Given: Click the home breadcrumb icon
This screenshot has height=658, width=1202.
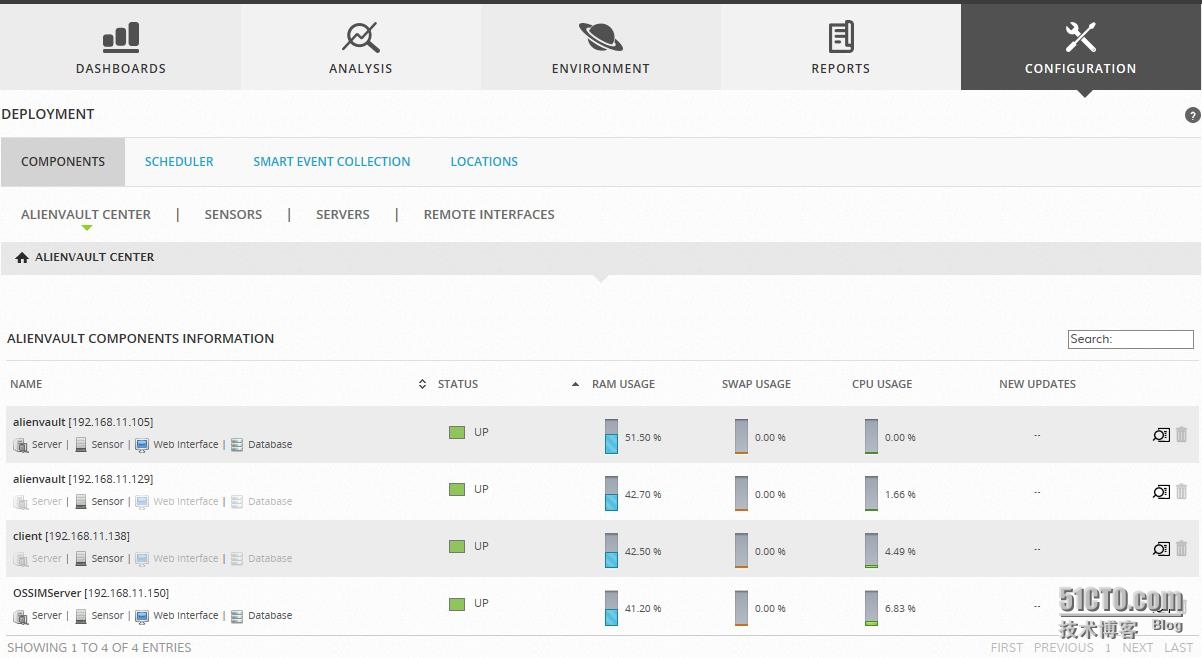Looking at the screenshot, I should pyautogui.click(x=22, y=258).
